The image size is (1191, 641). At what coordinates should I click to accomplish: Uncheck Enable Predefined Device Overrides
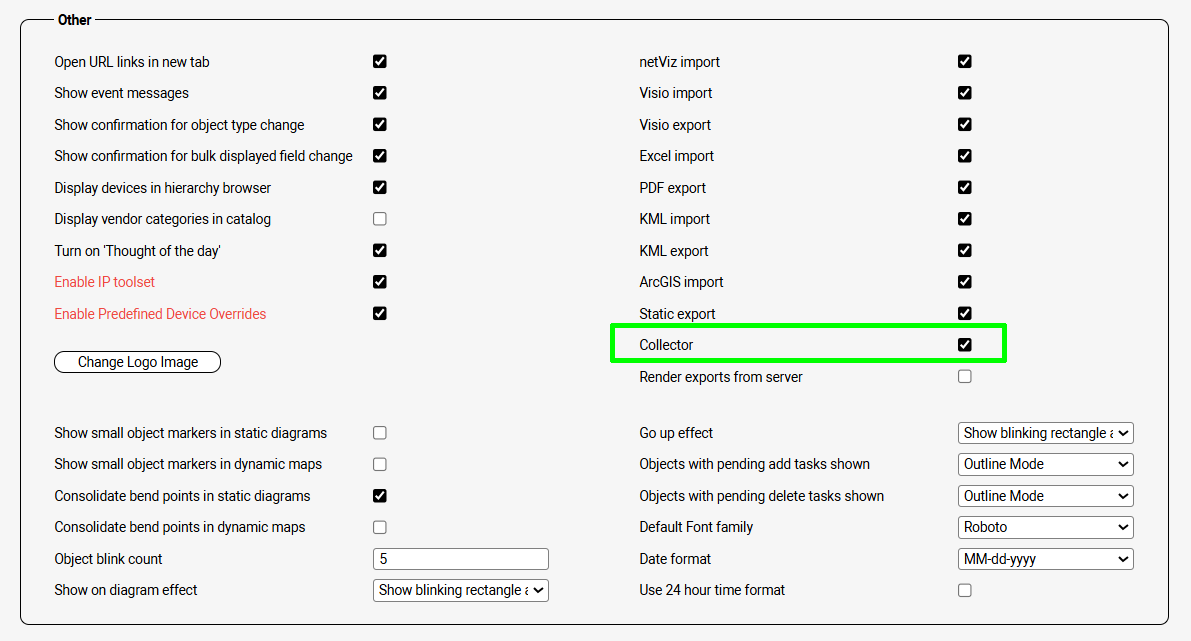point(380,313)
